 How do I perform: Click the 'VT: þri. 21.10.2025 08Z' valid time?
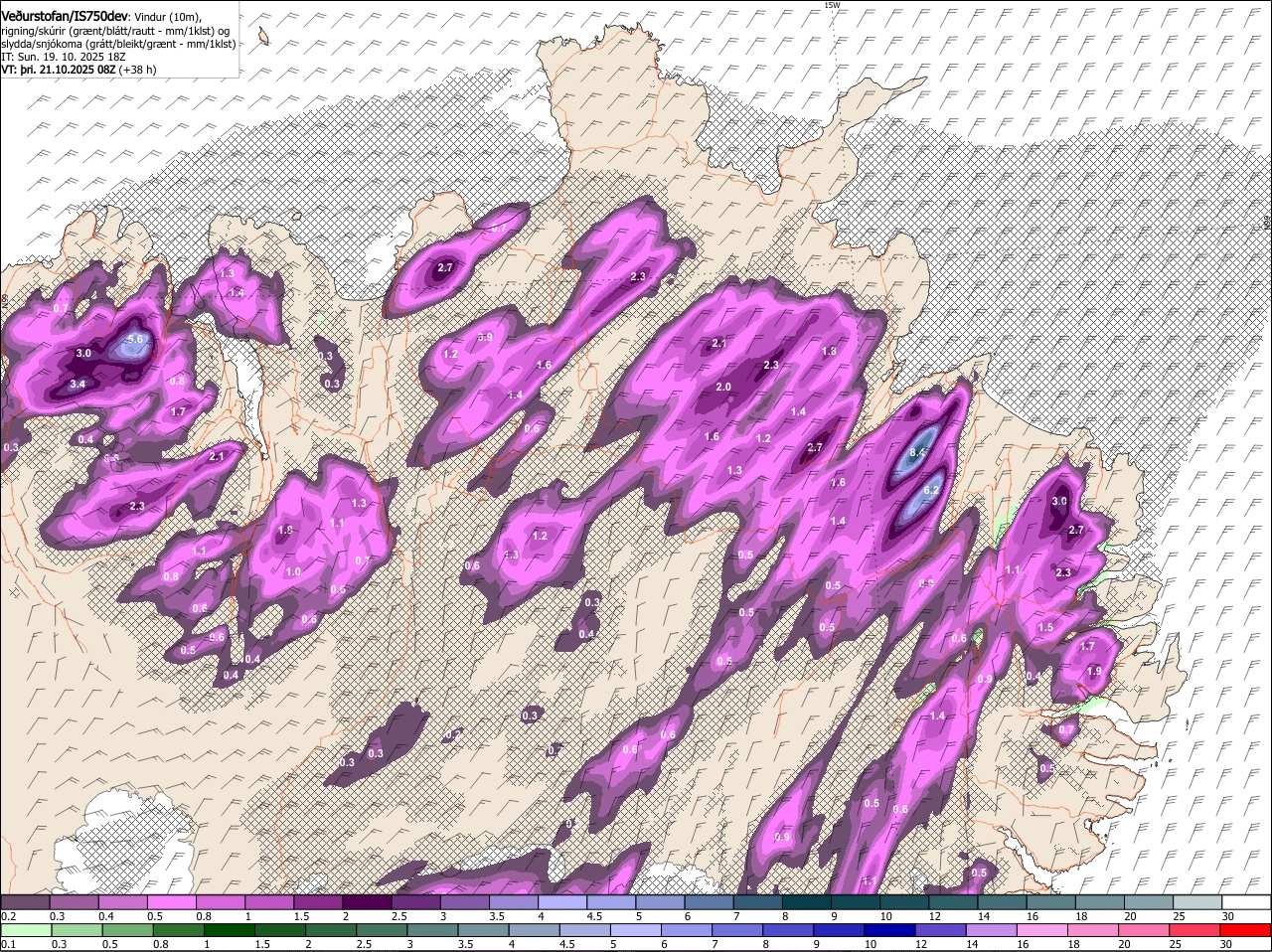point(58,70)
